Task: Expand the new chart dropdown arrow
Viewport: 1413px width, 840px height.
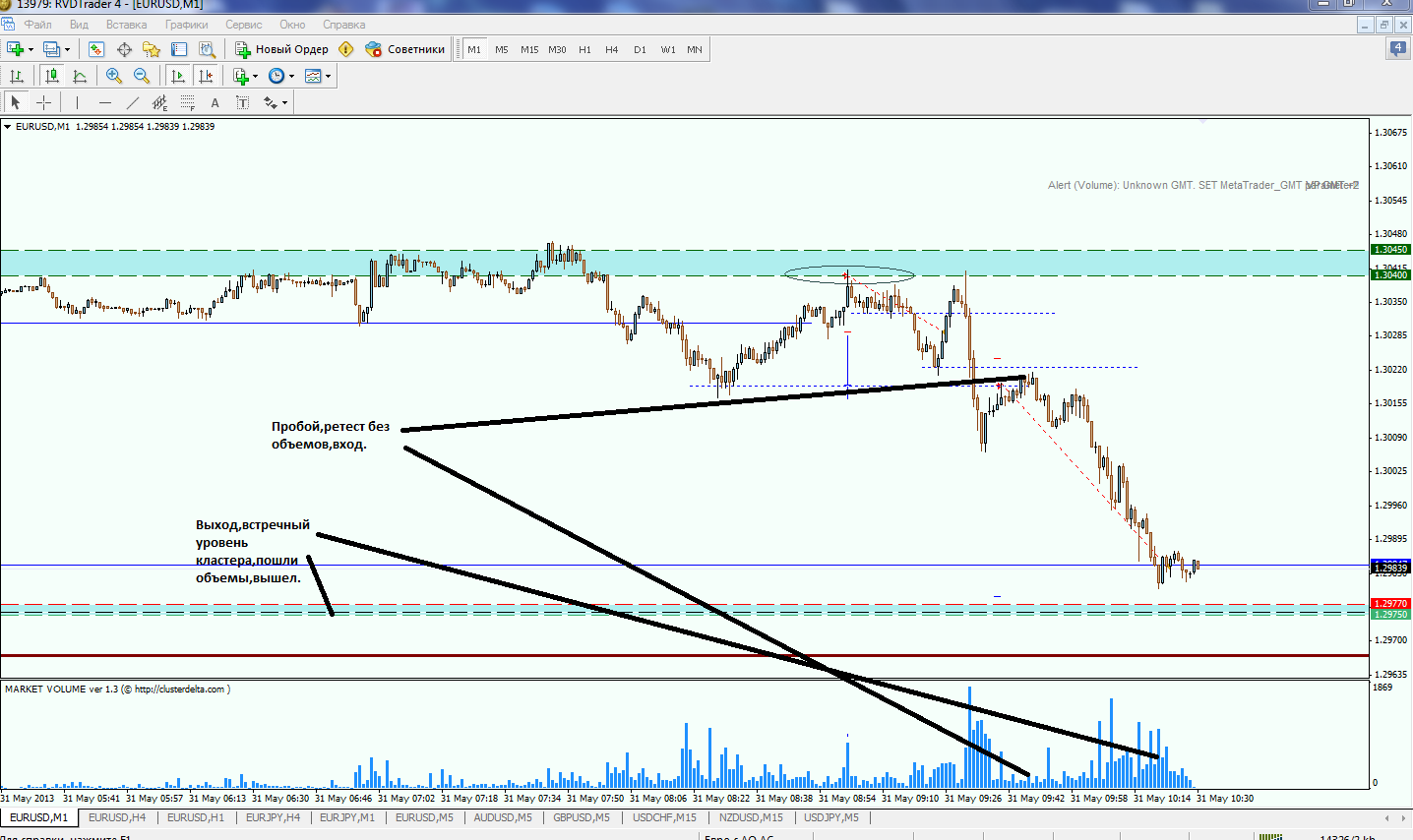Action: tap(31, 49)
